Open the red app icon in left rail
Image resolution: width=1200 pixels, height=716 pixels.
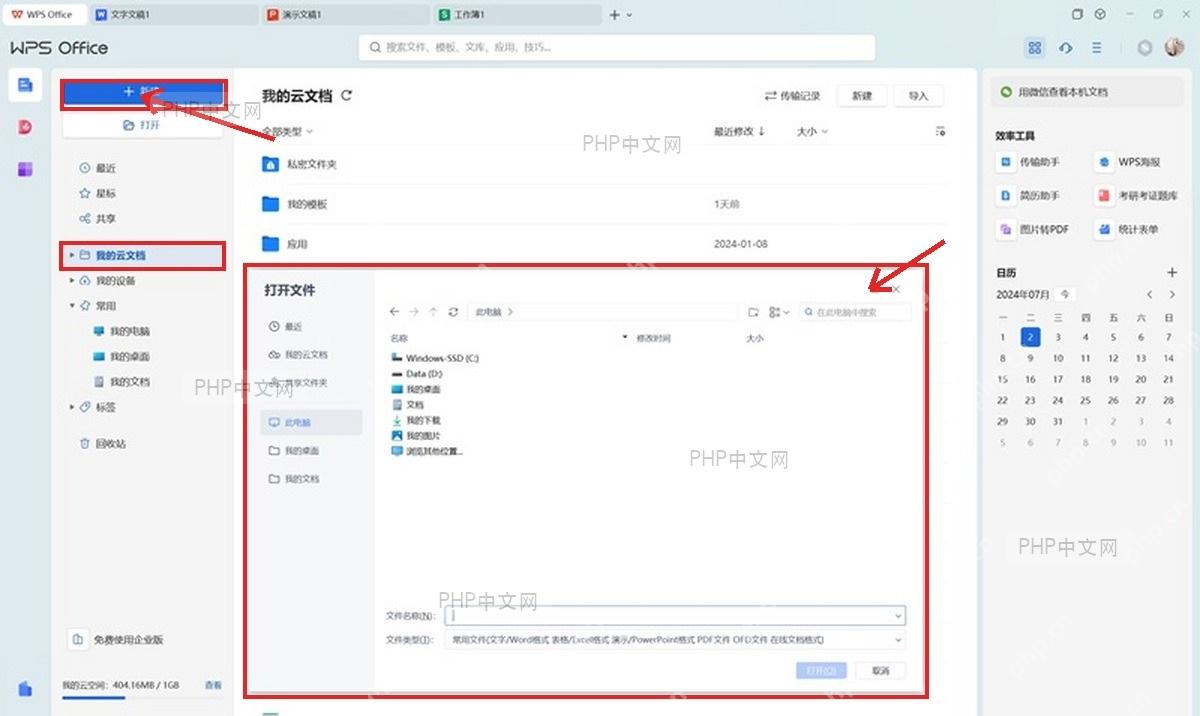click(x=25, y=127)
